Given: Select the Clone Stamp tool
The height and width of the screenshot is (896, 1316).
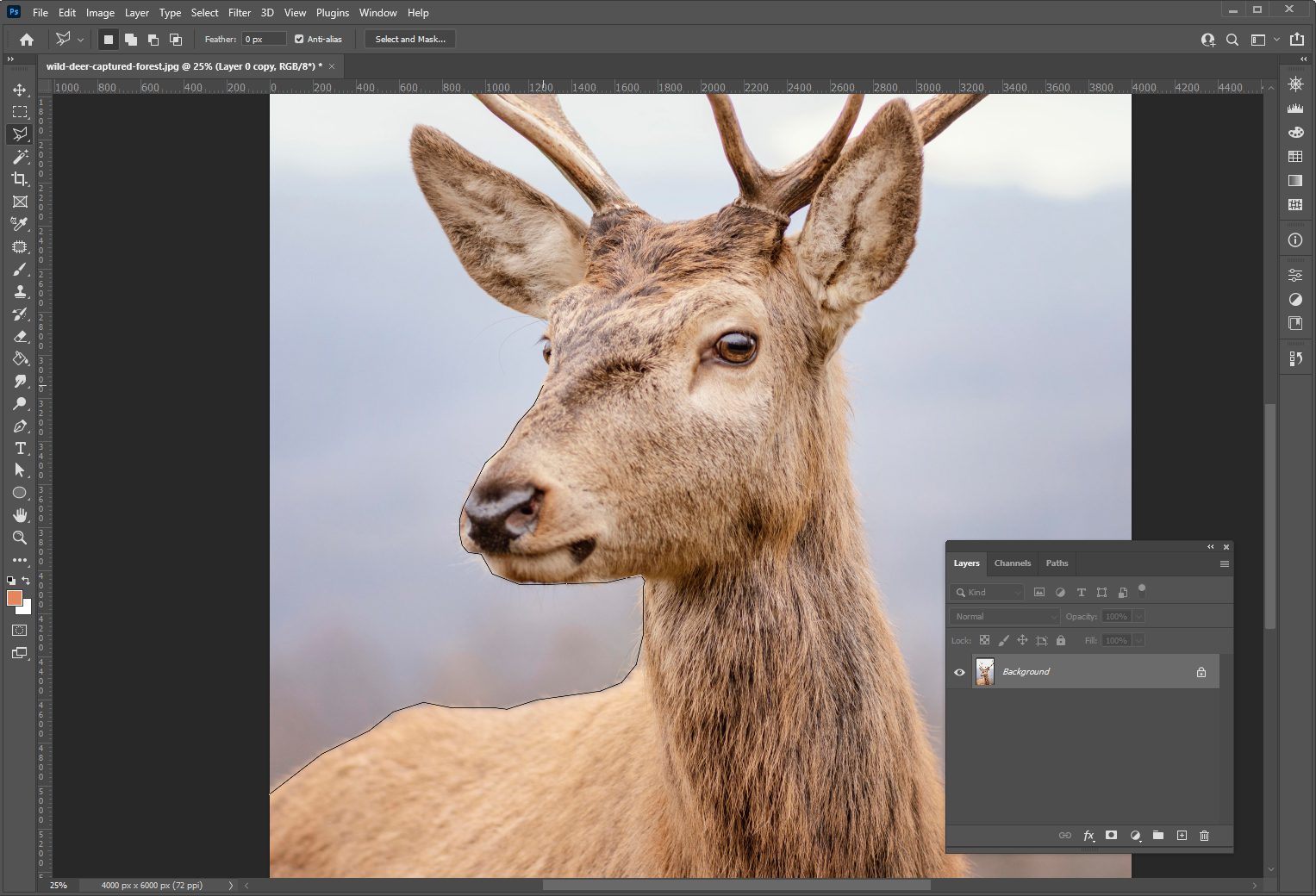Looking at the screenshot, I should [x=20, y=292].
